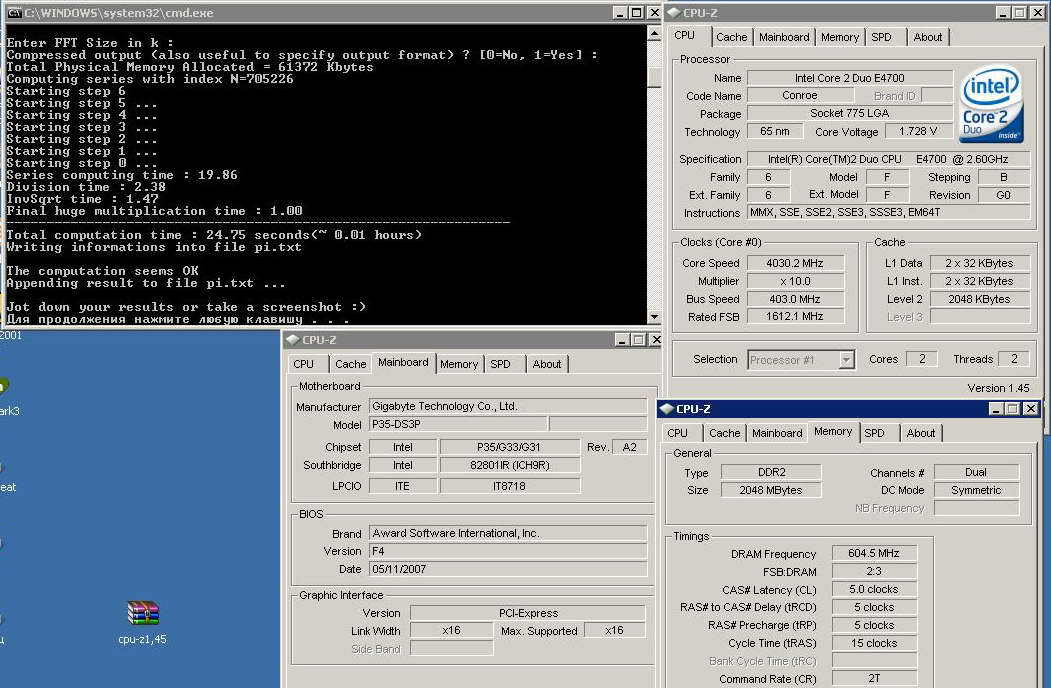Viewport: 1051px width, 688px height.
Task: Click the Mainboard CPU-Z window title icon
Action: [x=292, y=340]
